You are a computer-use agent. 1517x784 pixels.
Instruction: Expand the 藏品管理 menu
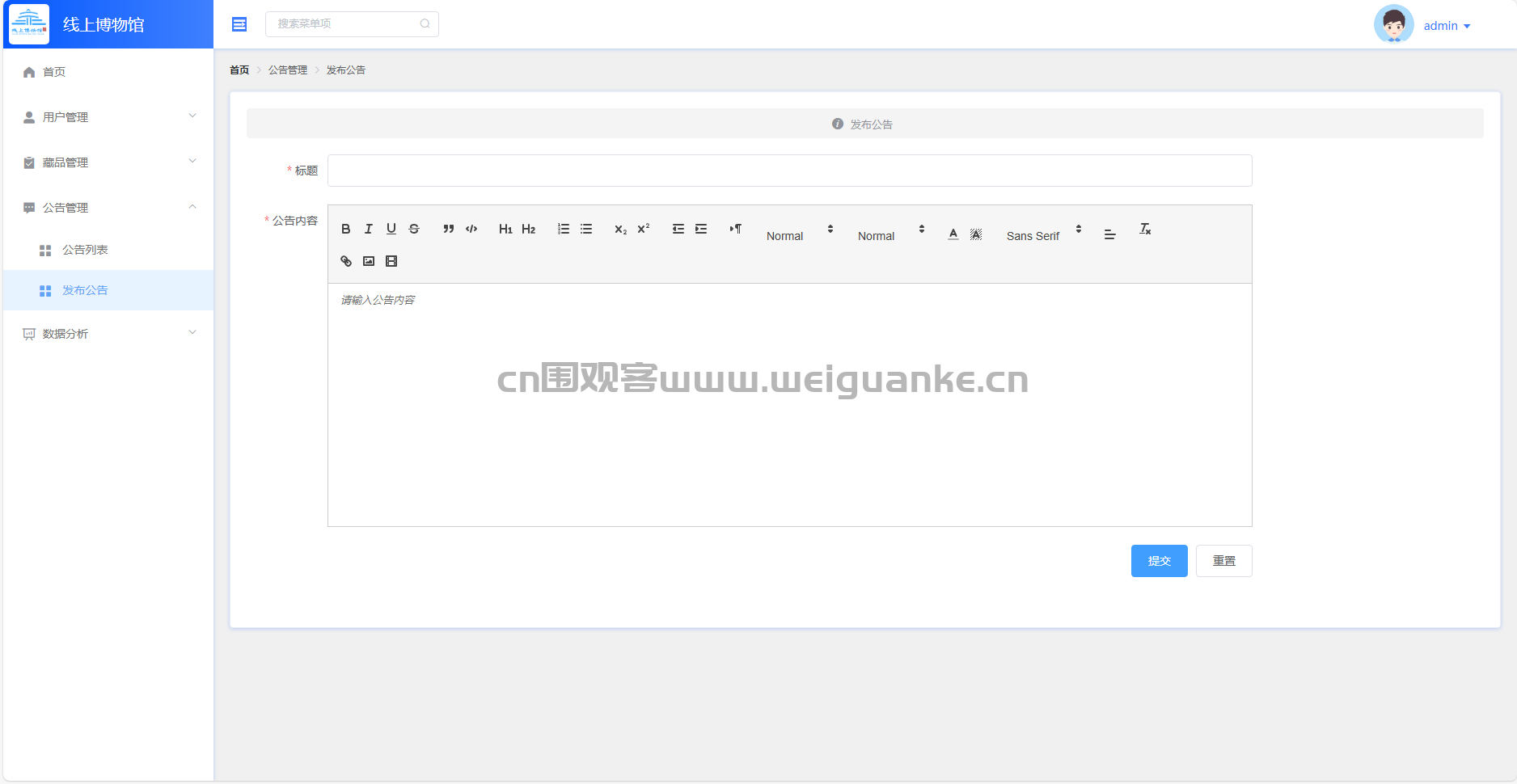click(108, 162)
